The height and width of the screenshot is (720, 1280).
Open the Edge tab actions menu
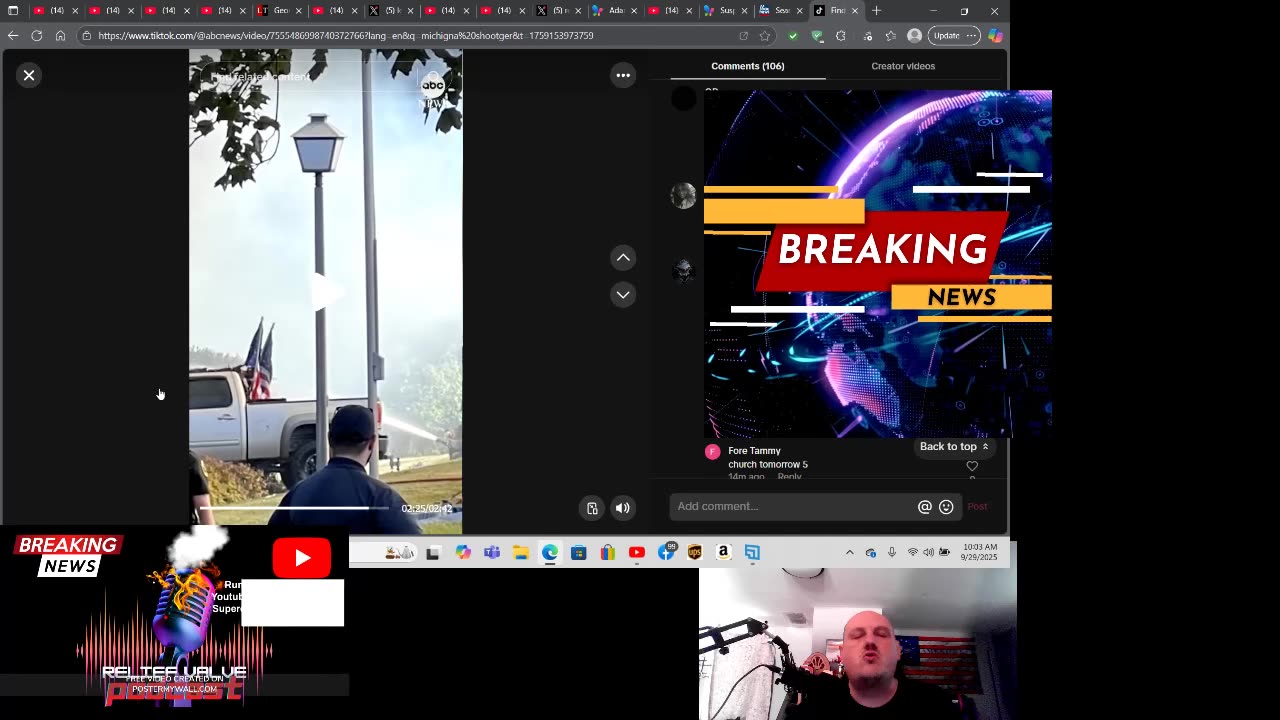[13, 11]
